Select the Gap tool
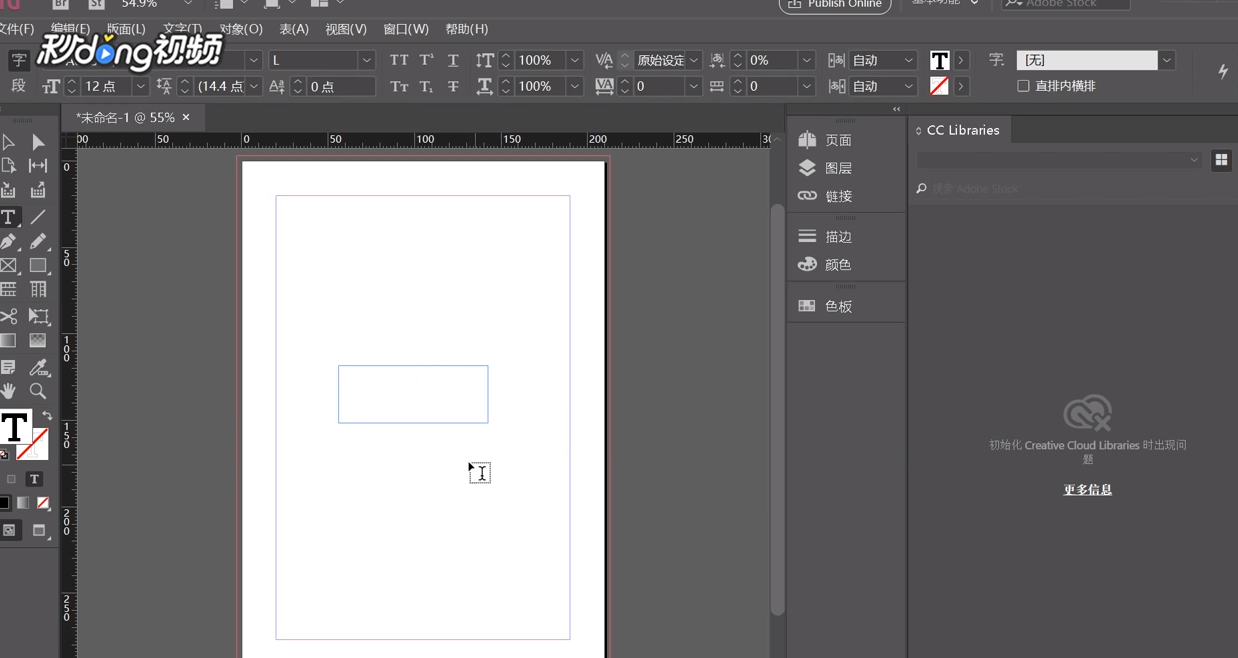 point(38,166)
